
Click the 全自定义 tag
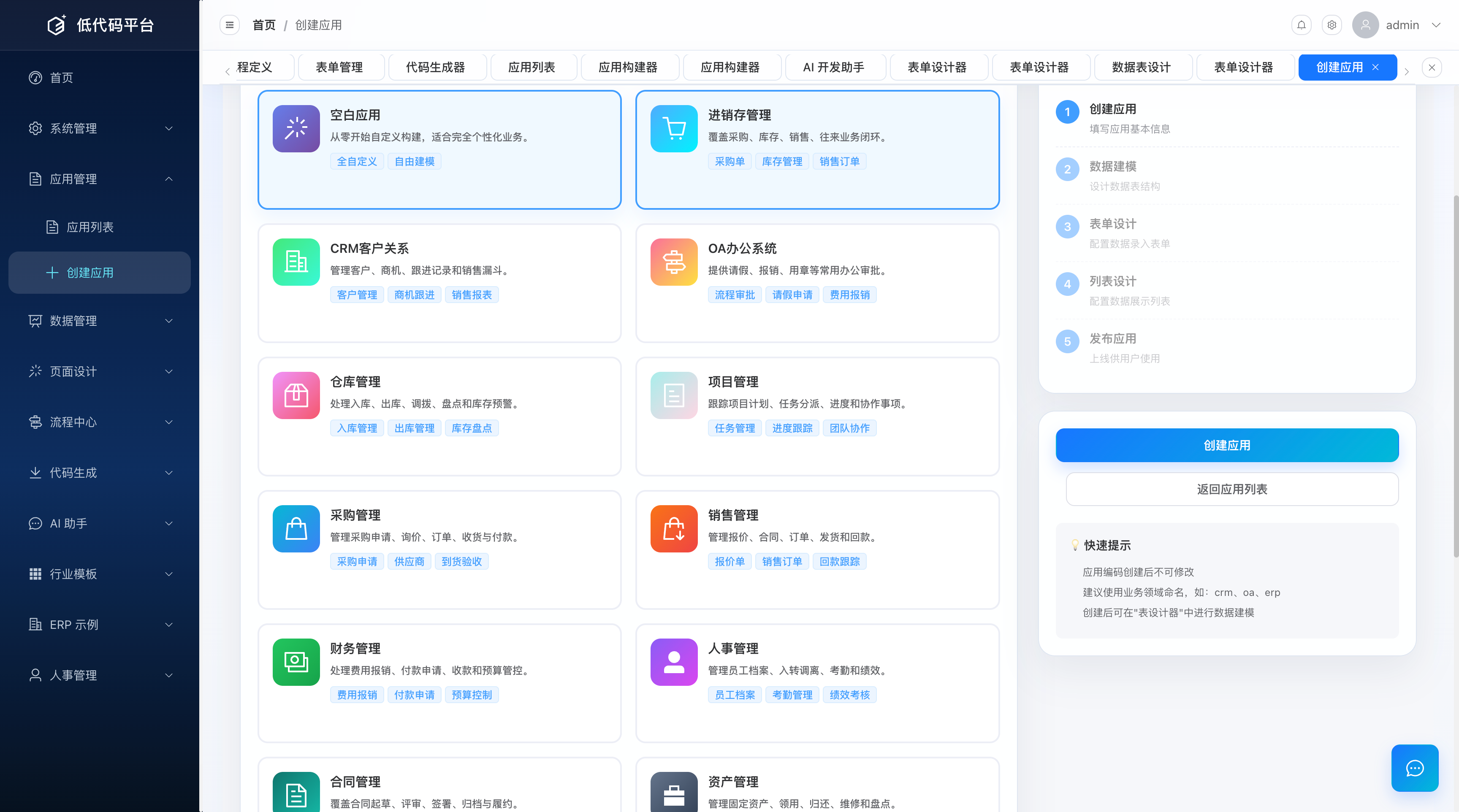pyautogui.click(x=357, y=161)
